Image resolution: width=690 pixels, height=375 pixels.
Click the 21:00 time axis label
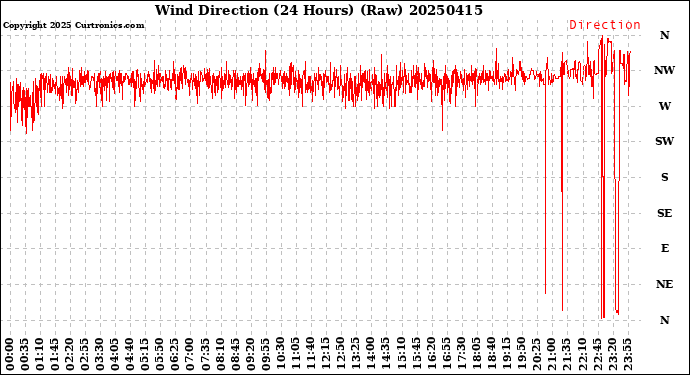(551, 355)
